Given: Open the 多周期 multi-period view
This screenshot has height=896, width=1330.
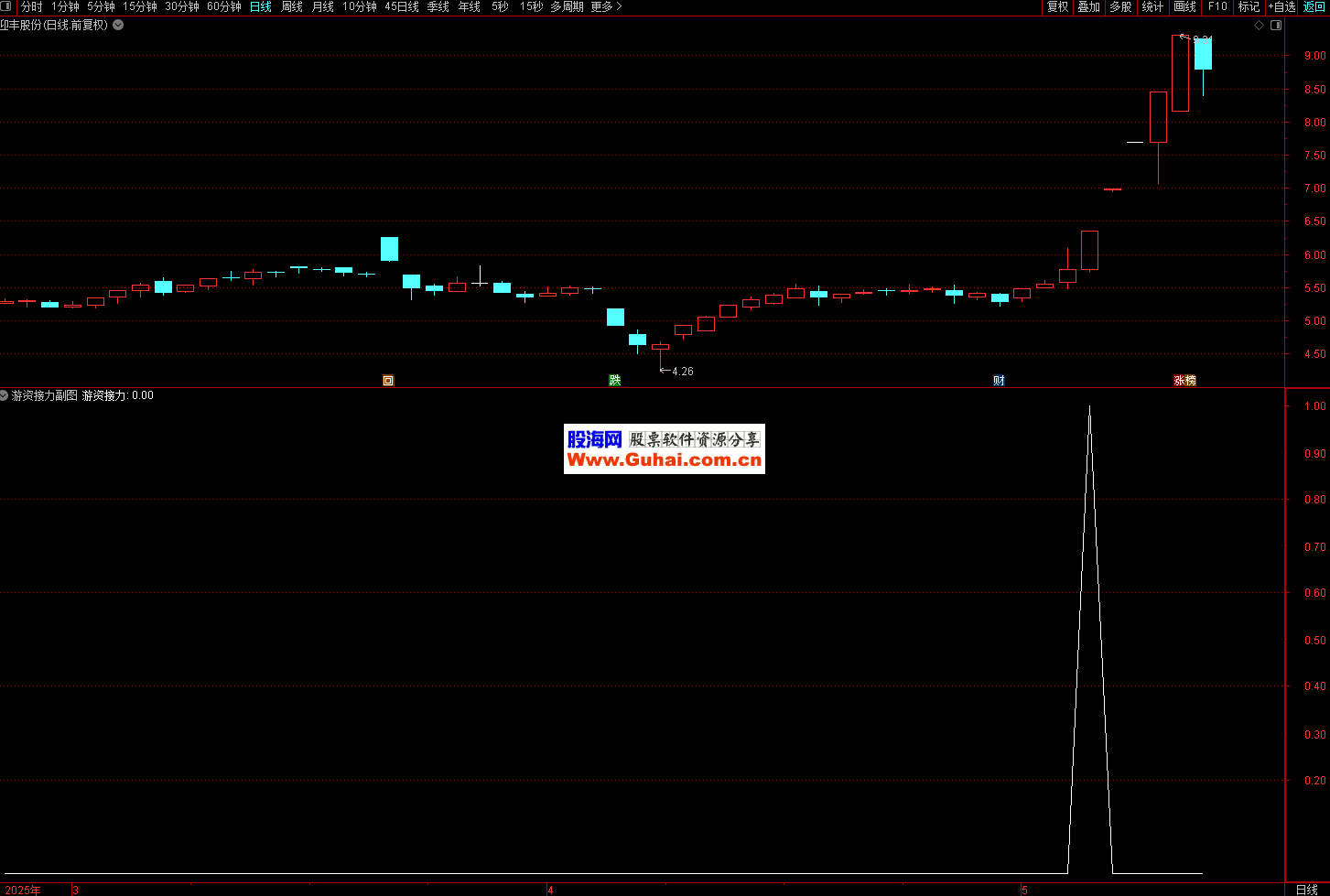Looking at the screenshot, I should [x=567, y=6].
